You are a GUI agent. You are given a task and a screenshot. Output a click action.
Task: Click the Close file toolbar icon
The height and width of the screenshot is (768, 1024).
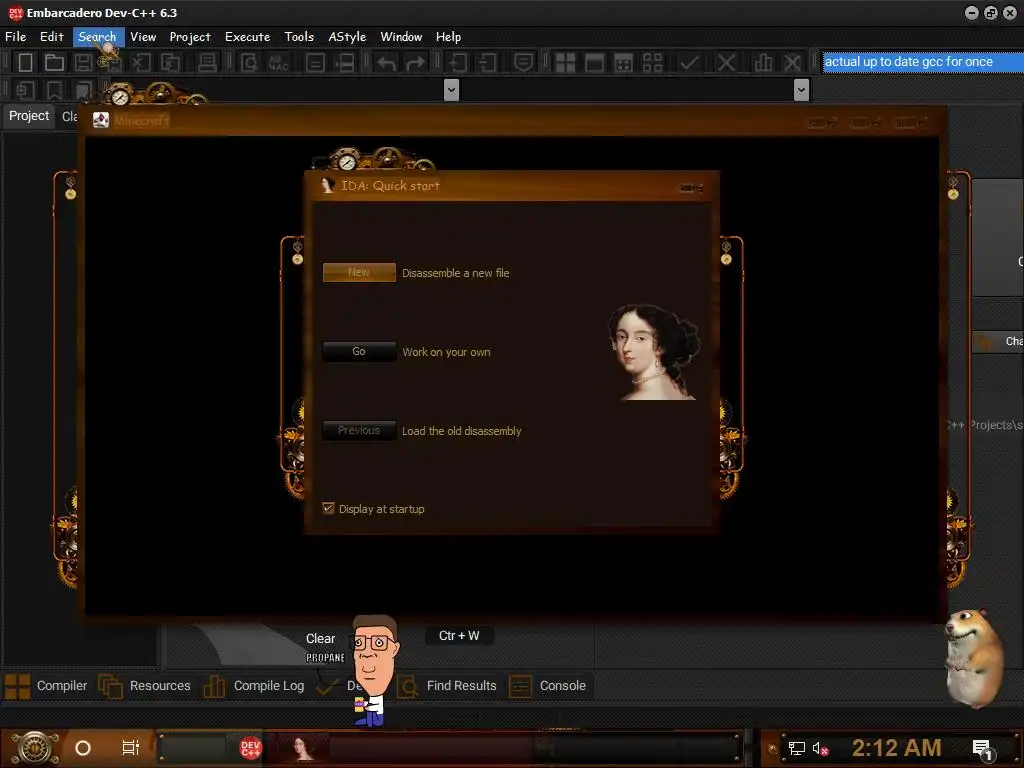pos(141,63)
